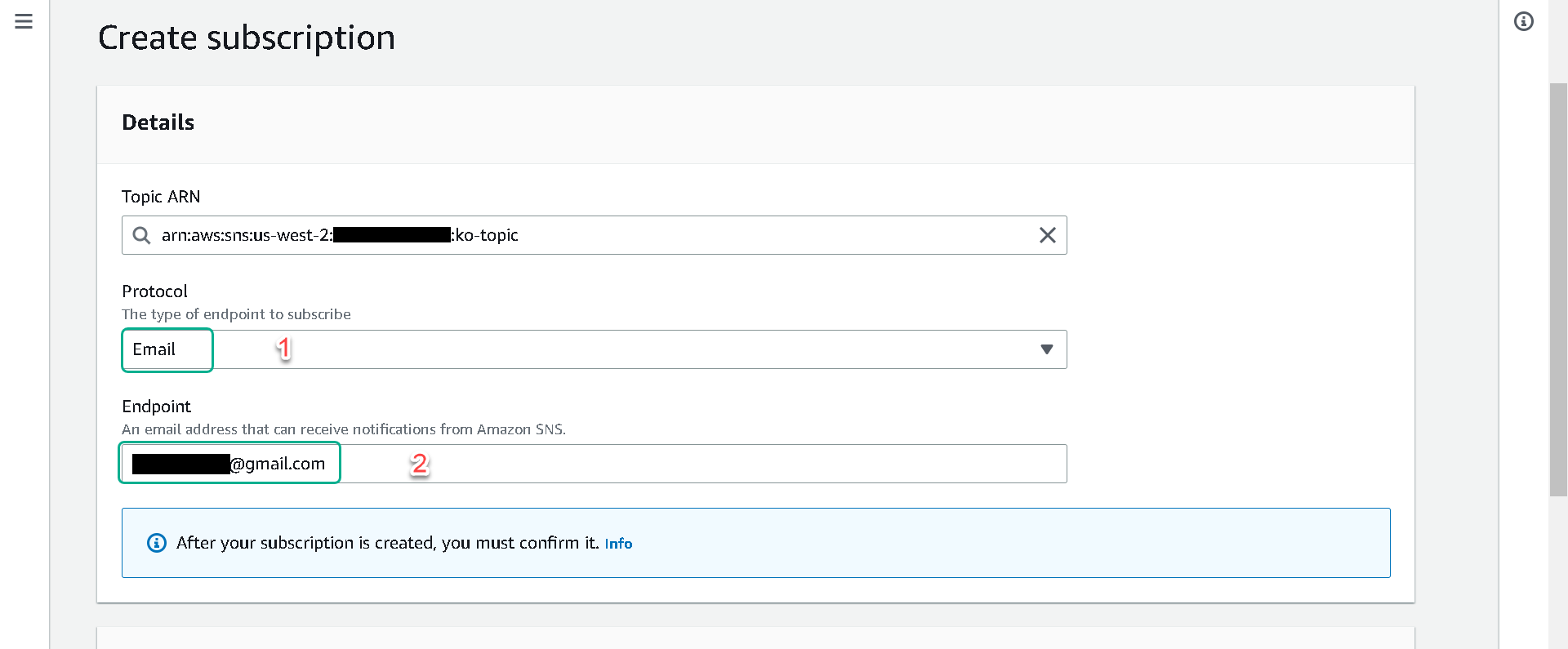Click "The type of endpoint to subscribe" hint
The image size is (1568, 649).
pos(236,314)
